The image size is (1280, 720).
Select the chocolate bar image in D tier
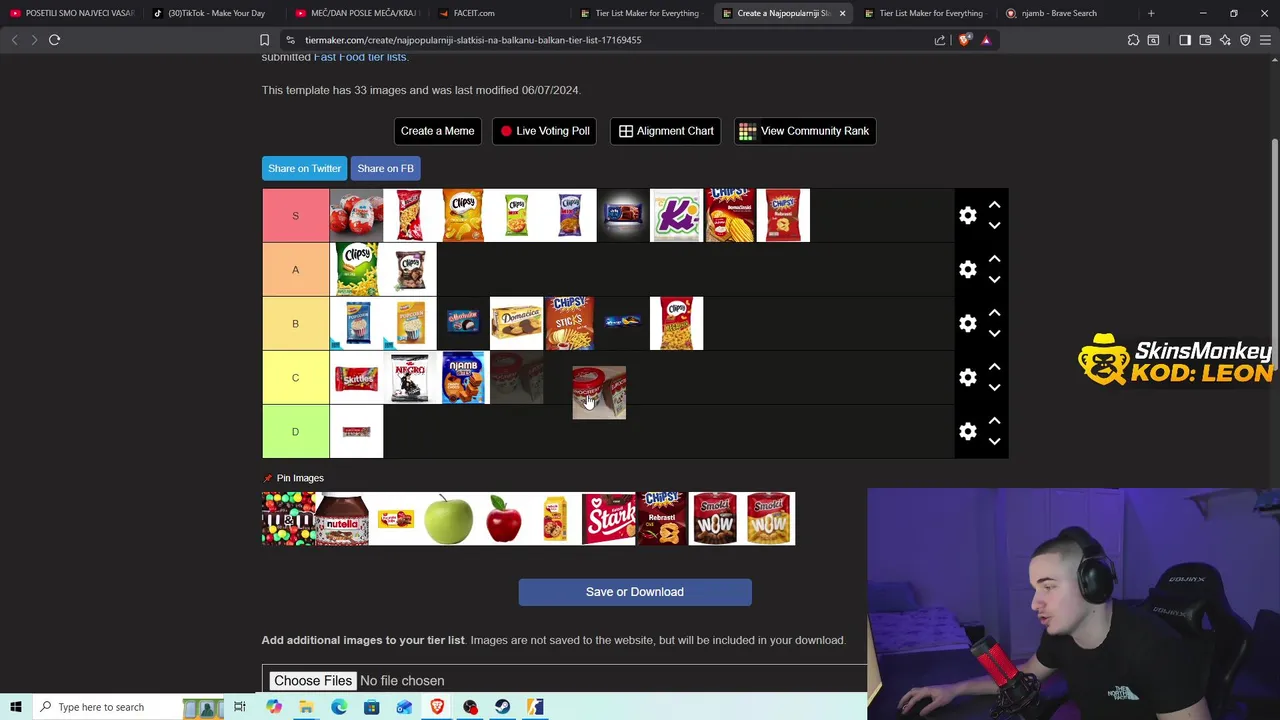coord(356,431)
